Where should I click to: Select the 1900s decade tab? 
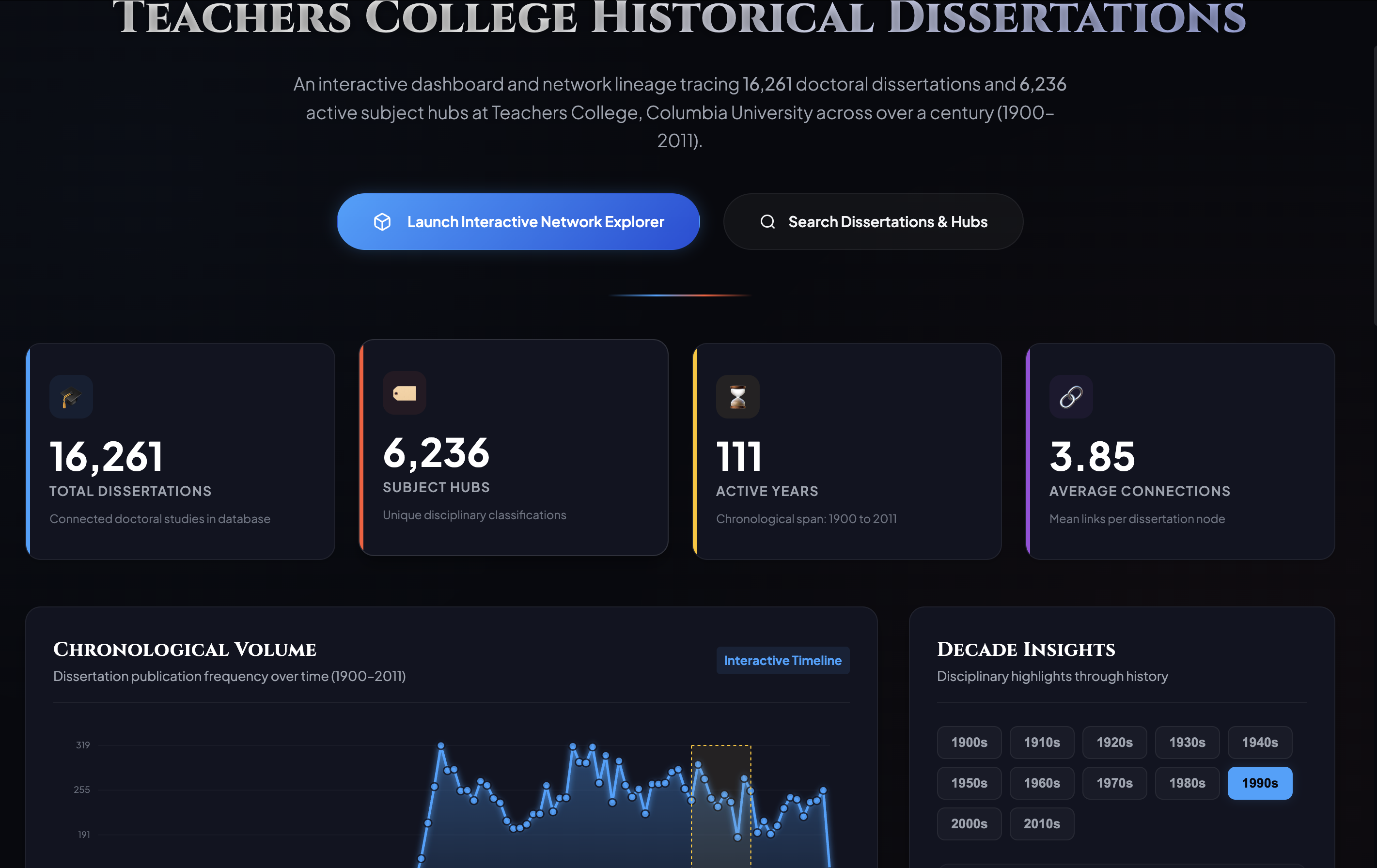tap(969, 742)
